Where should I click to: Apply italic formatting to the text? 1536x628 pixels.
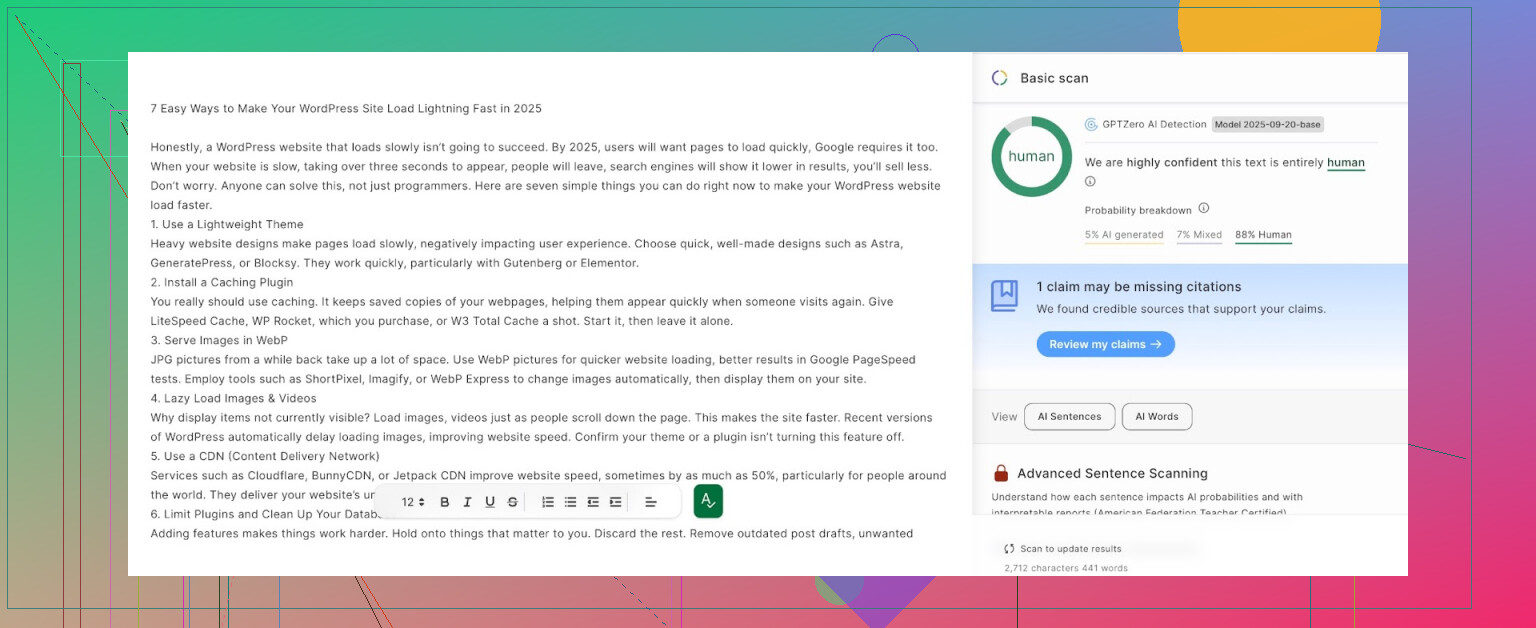point(467,502)
